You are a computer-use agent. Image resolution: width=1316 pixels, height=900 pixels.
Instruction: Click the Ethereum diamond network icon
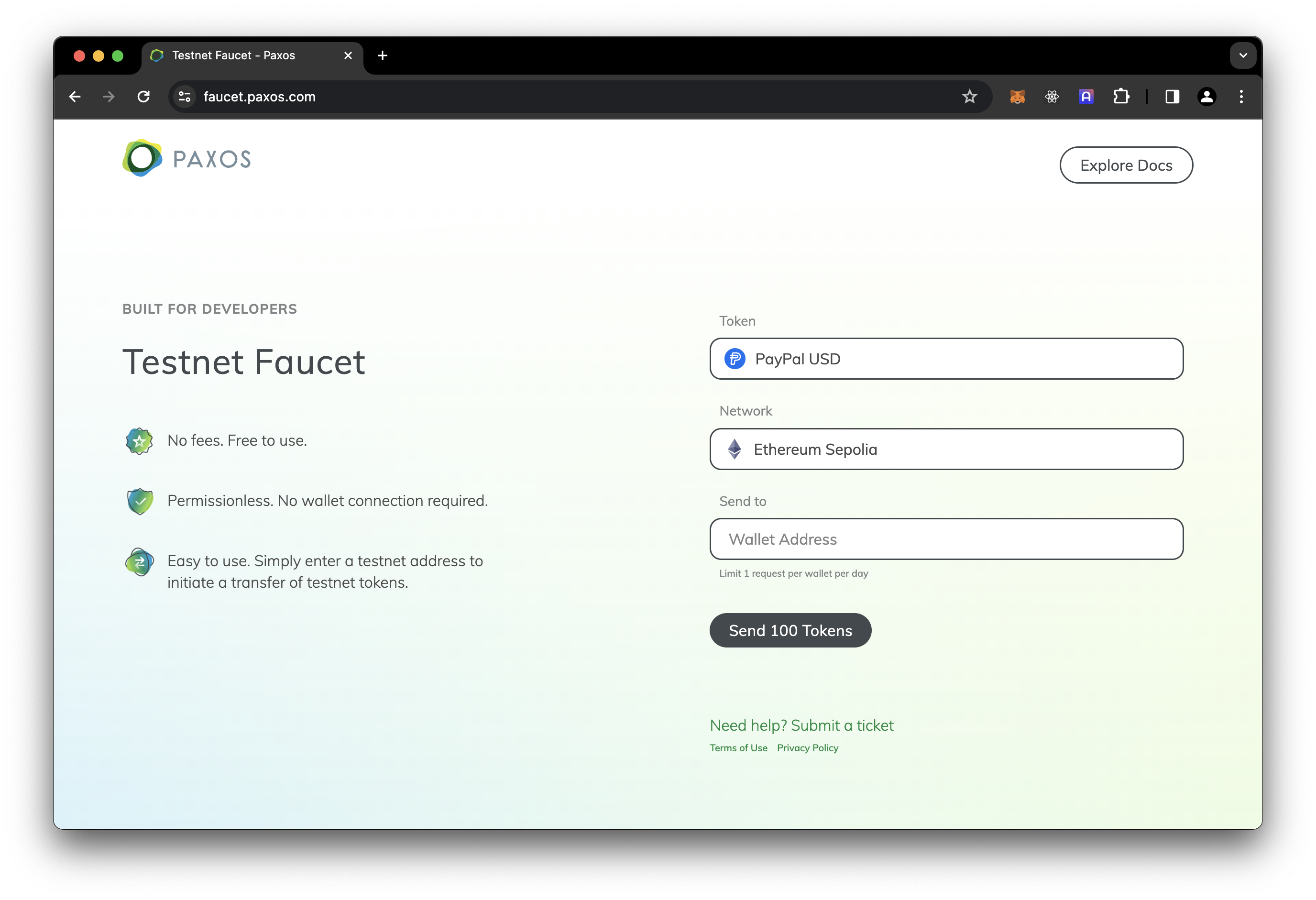pos(735,449)
